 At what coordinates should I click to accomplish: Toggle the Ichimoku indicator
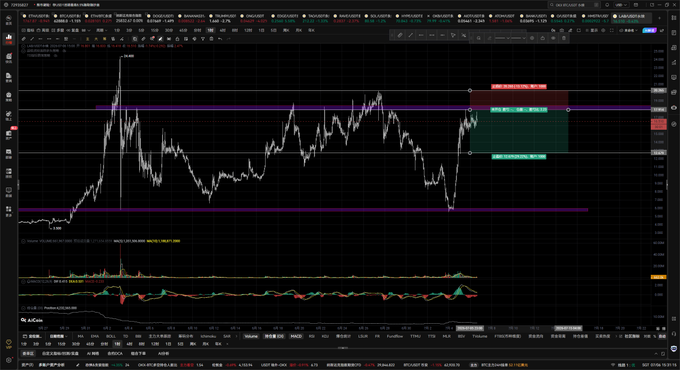click(x=208, y=336)
